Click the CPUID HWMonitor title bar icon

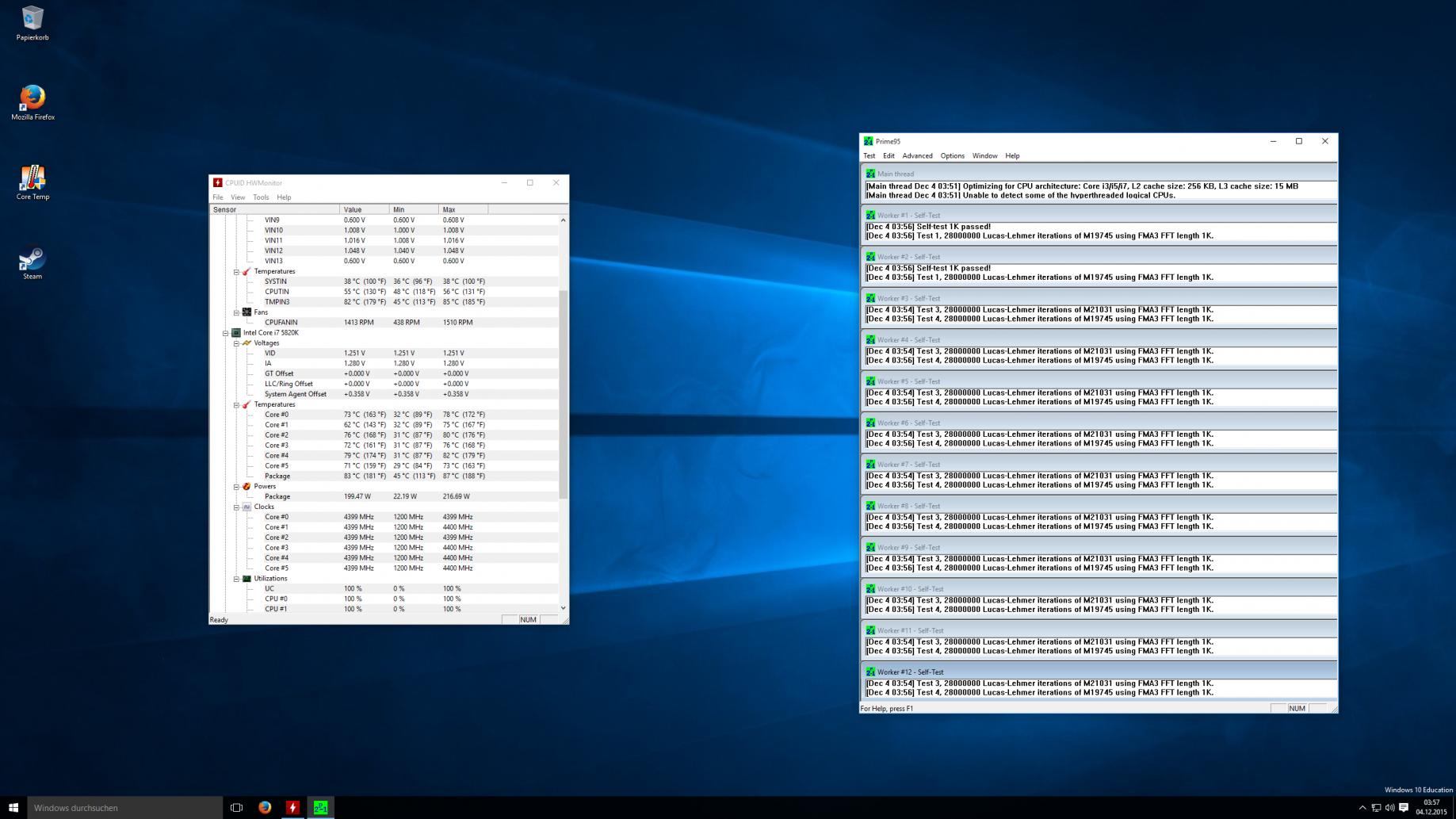point(218,183)
